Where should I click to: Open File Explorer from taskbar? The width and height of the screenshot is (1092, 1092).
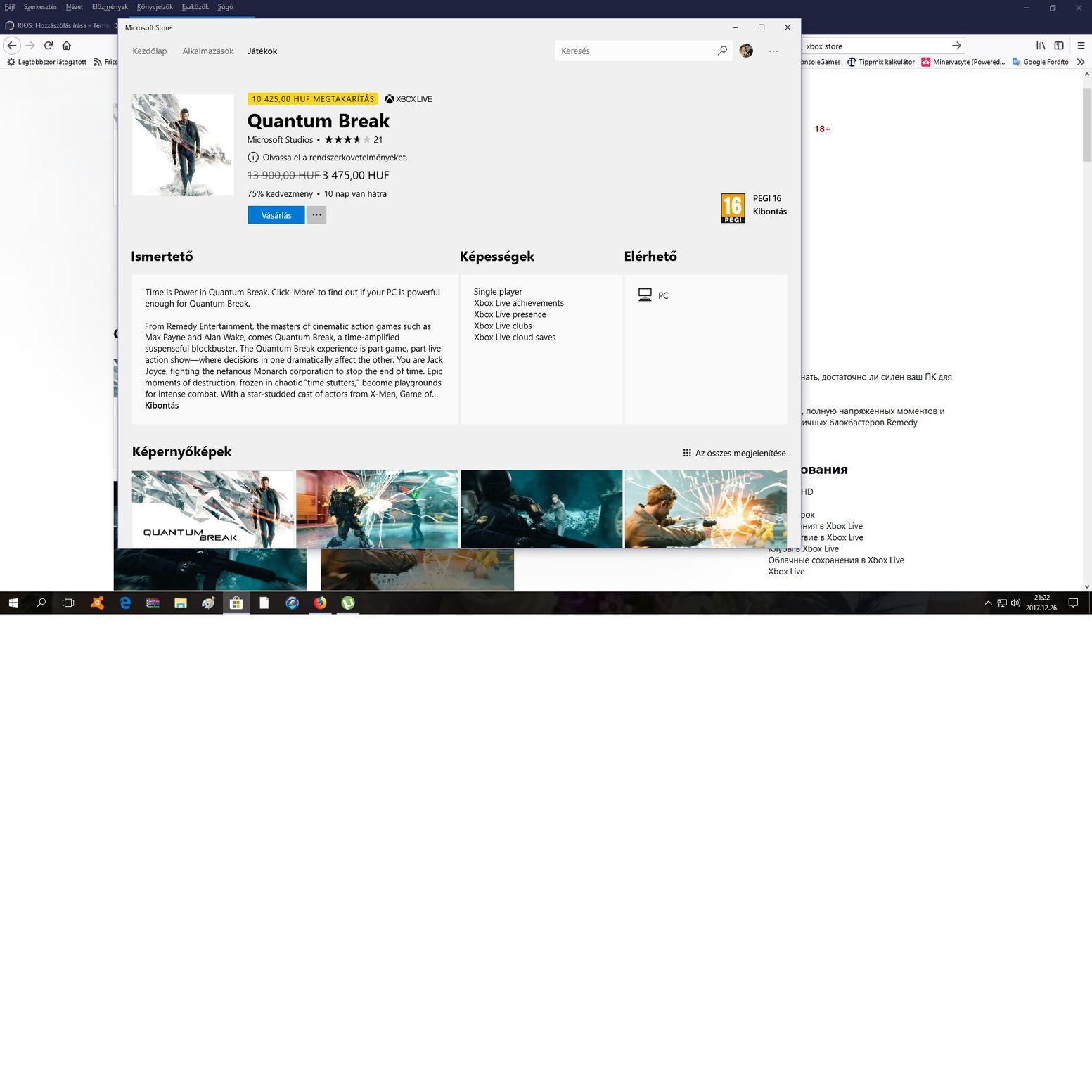pos(181,603)
